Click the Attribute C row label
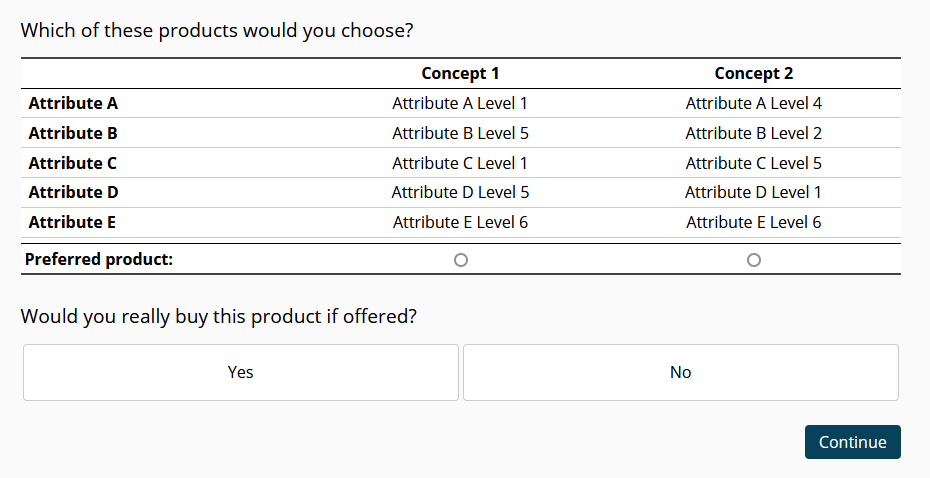 click(x=73, y=163)
